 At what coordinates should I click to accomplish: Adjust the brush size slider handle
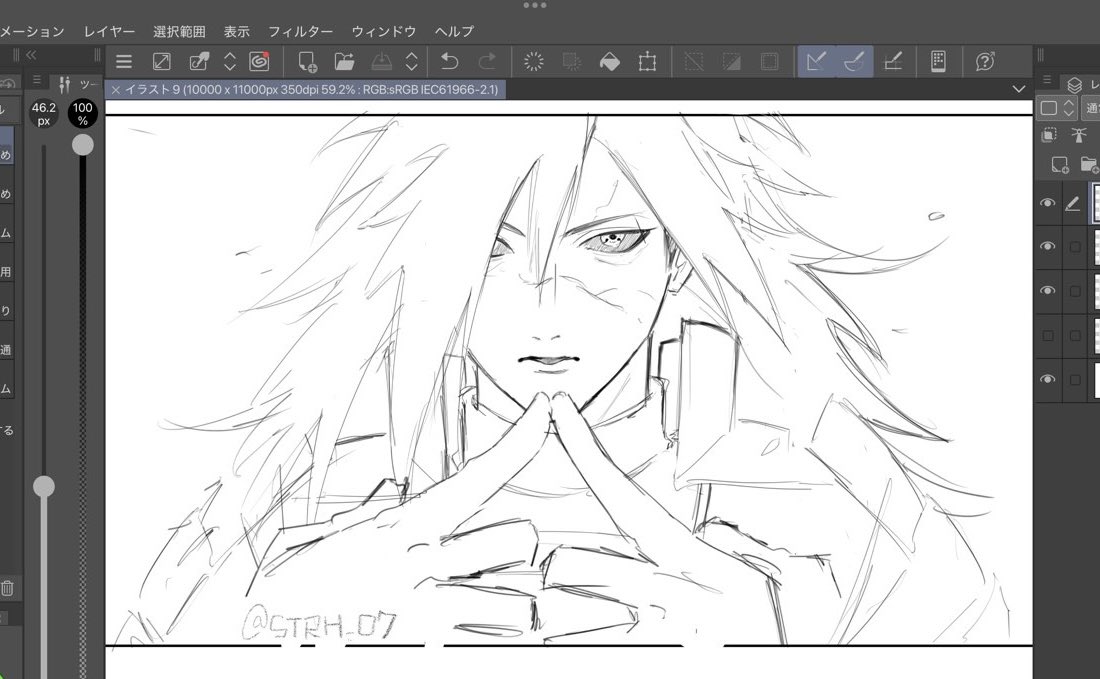pyautogui.click(x=43, y=486)
